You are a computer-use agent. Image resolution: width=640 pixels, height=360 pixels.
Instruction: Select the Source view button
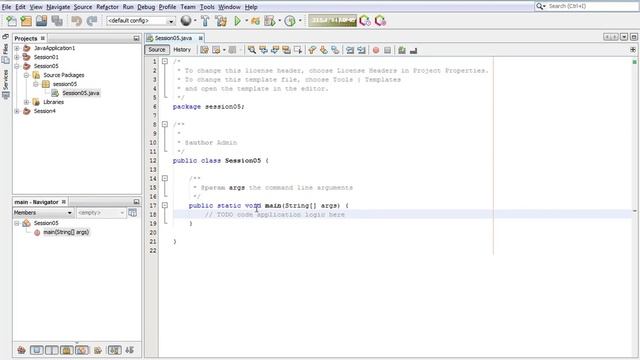click(x=157, y=50)
